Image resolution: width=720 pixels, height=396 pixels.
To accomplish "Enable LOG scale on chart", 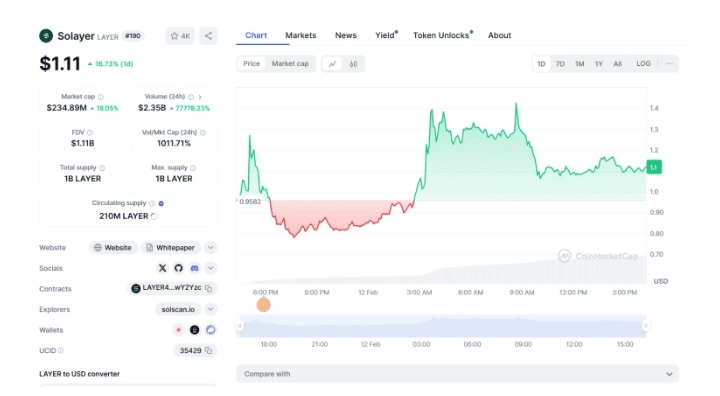I will [x=643, y=64].
